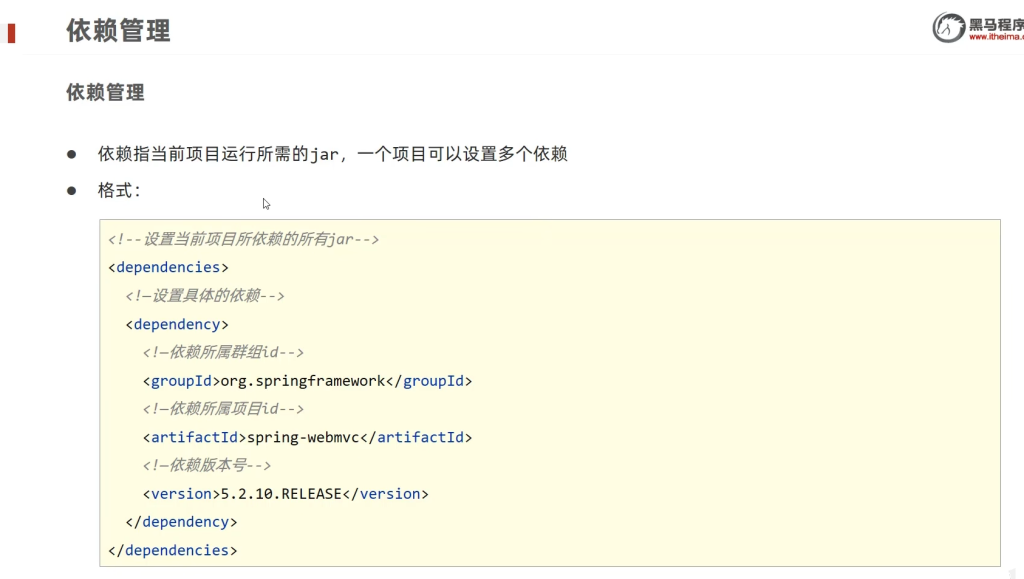Click the closing dependency tag
The image size is (1024, 579).
tap(181, 522)
